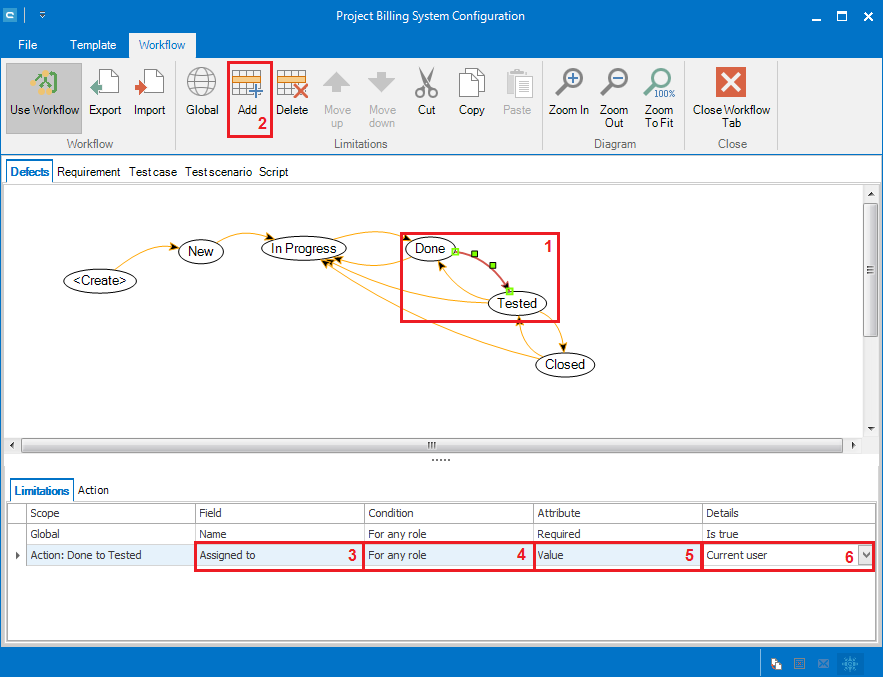The width and height of the screenshot is (883, 677).
Task: Open the File menu
Action: click(x=28, y=45)
